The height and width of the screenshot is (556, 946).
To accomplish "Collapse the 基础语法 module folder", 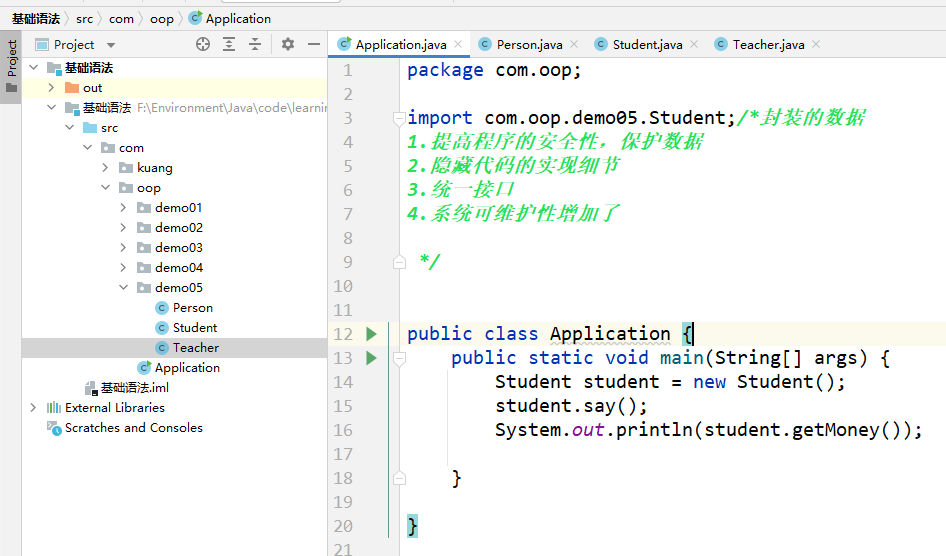I will point(51,107).
